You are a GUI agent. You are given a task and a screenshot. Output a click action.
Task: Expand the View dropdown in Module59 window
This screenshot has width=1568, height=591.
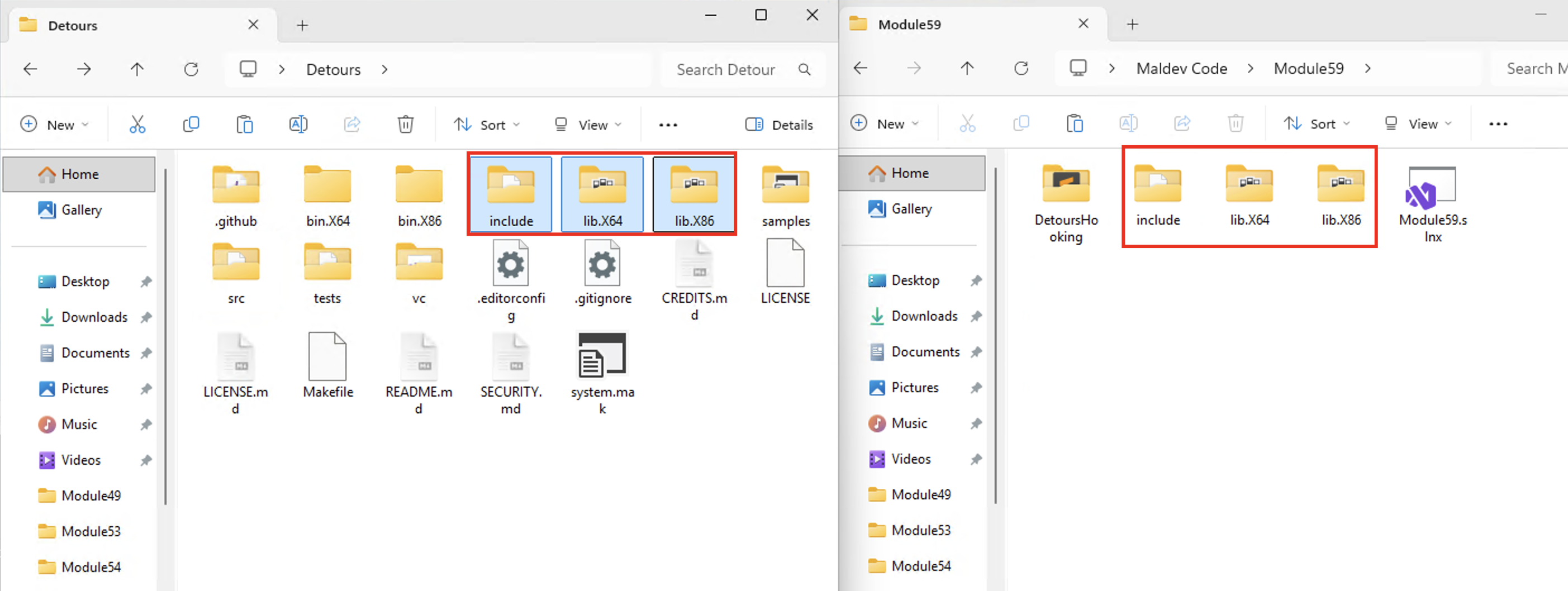[x=1418, y=123]
